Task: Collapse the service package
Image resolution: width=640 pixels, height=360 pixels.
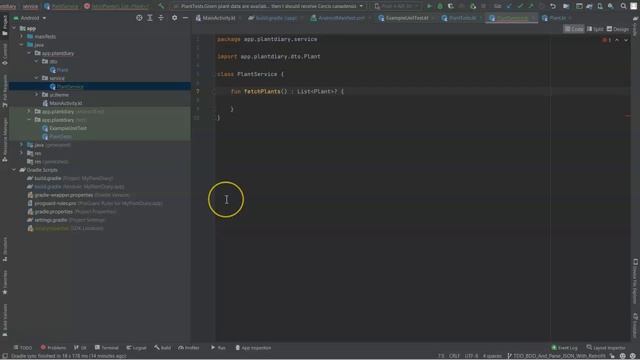Action: pos(37,78)
